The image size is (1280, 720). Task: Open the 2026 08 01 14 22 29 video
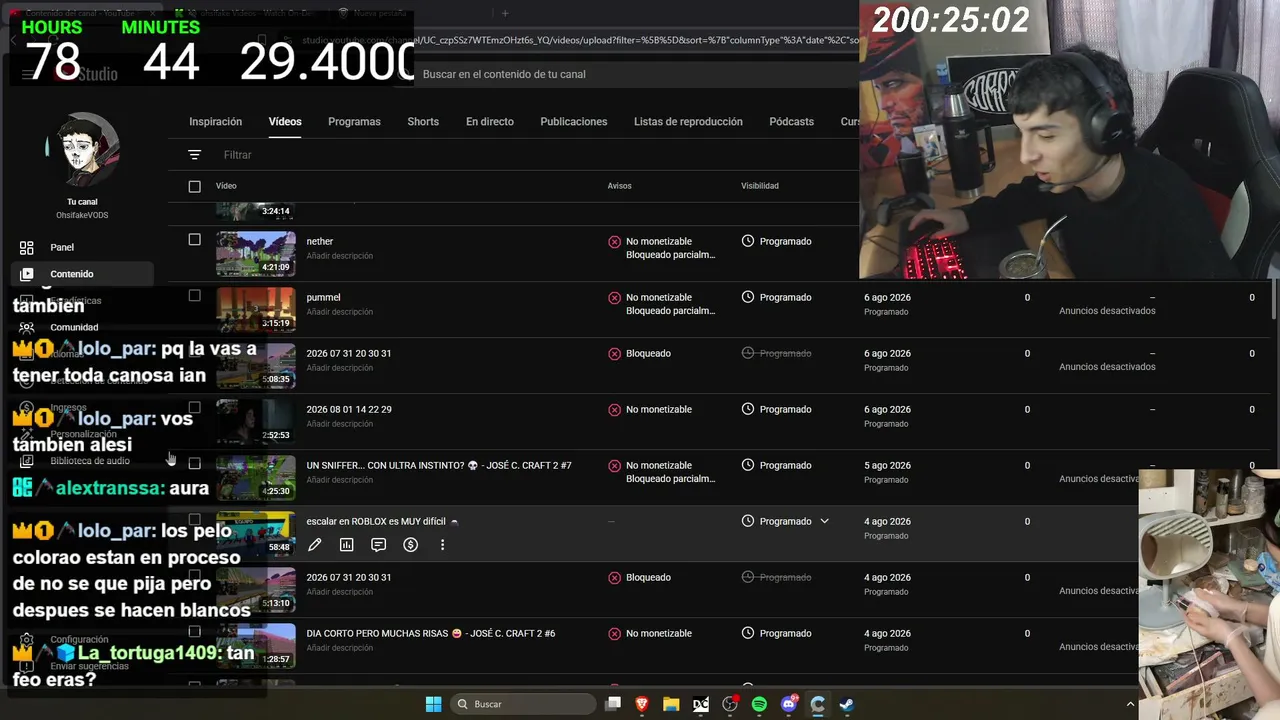click(349, 409)
